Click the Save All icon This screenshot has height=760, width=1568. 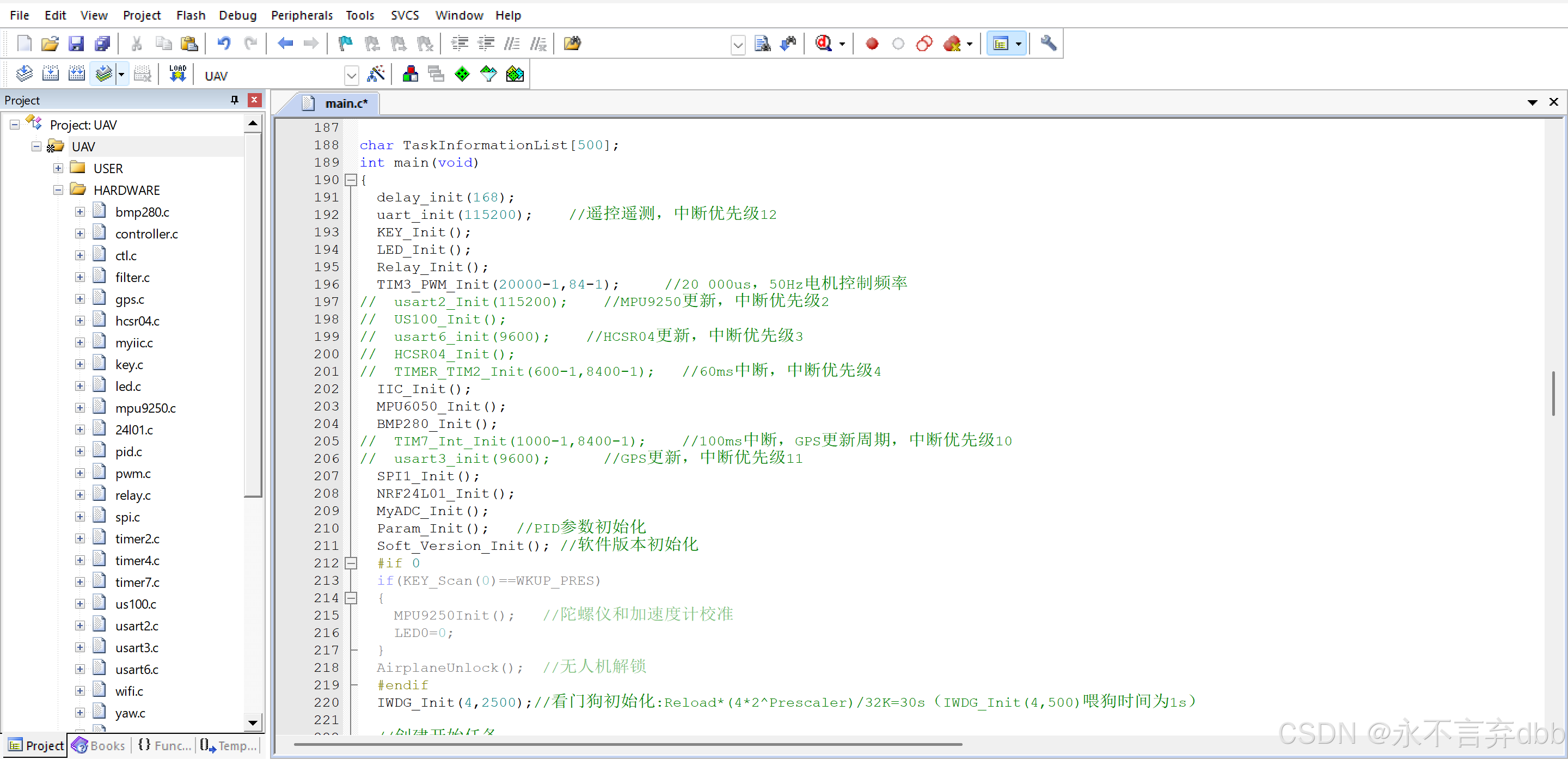pyautogui.click(x=102, y=43)
